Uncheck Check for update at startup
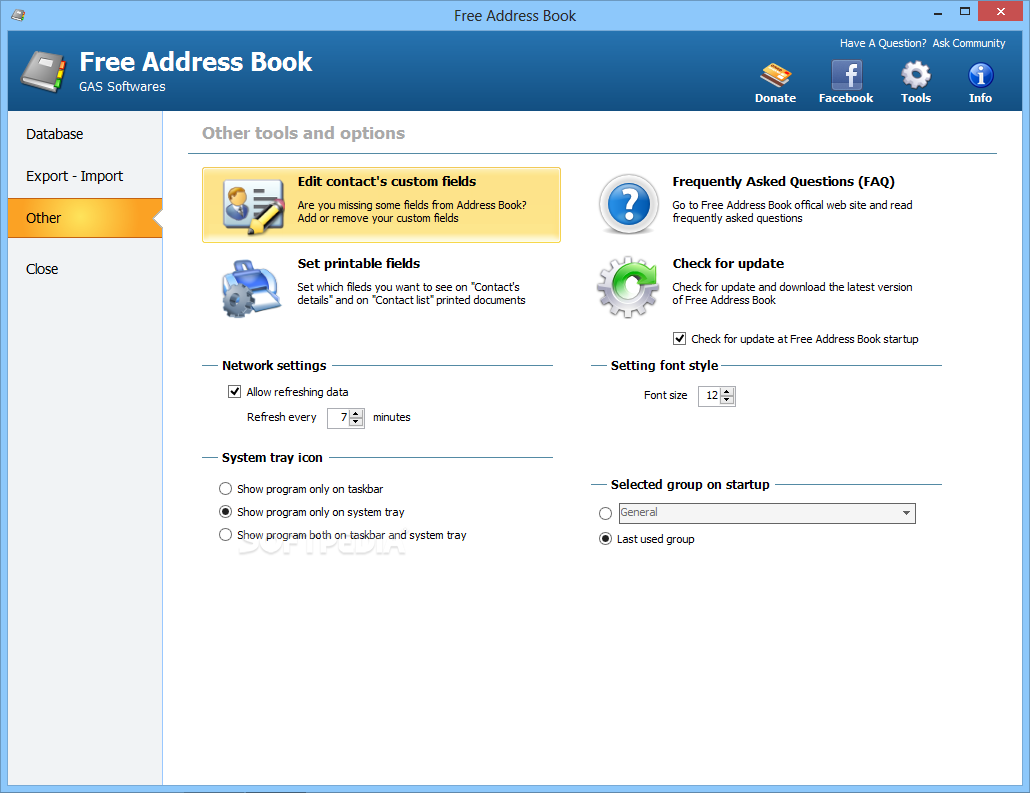Viewport: 1030px width, 793px height. (679, 339)
